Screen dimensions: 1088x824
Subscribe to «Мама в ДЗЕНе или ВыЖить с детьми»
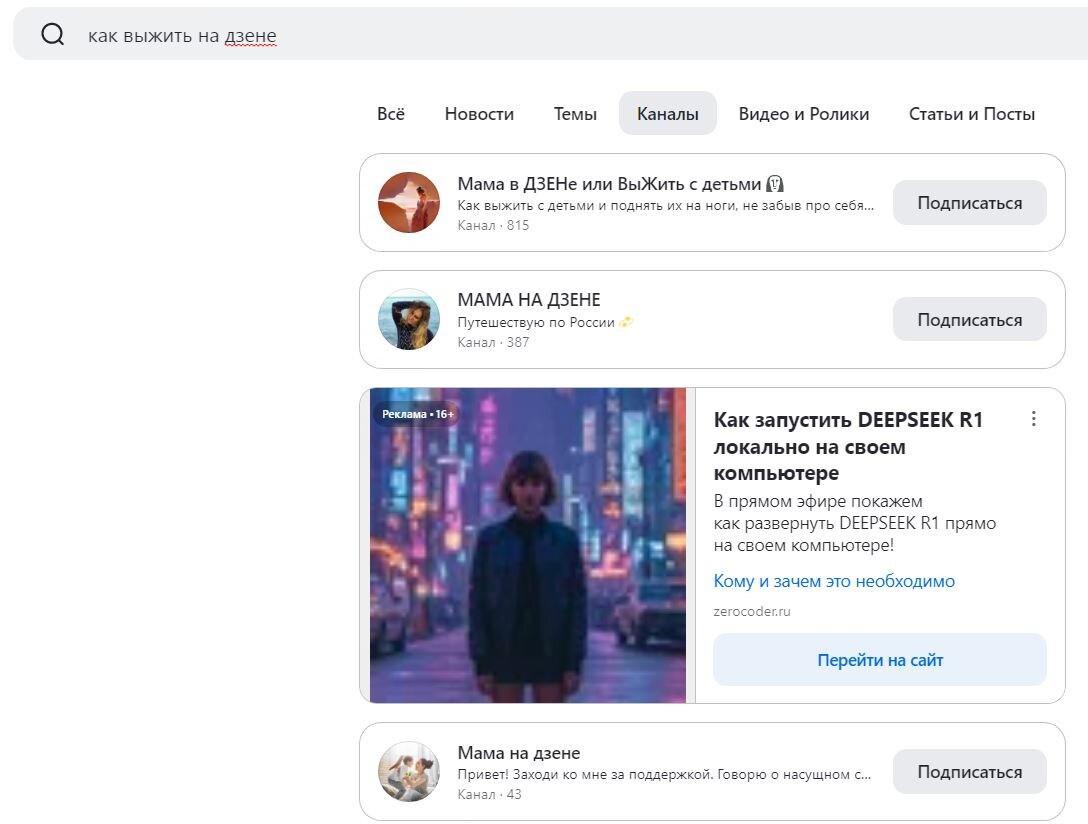969,202
